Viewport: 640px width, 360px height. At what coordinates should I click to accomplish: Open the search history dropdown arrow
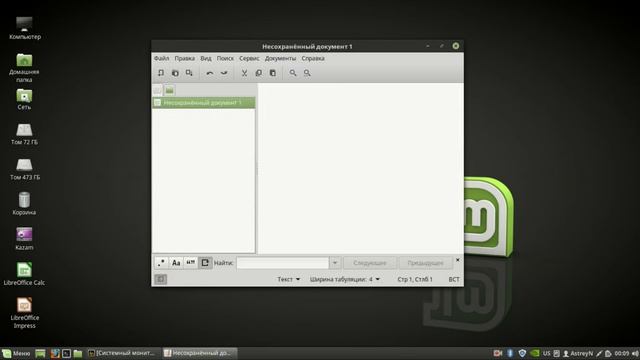[x=335, y=263]
